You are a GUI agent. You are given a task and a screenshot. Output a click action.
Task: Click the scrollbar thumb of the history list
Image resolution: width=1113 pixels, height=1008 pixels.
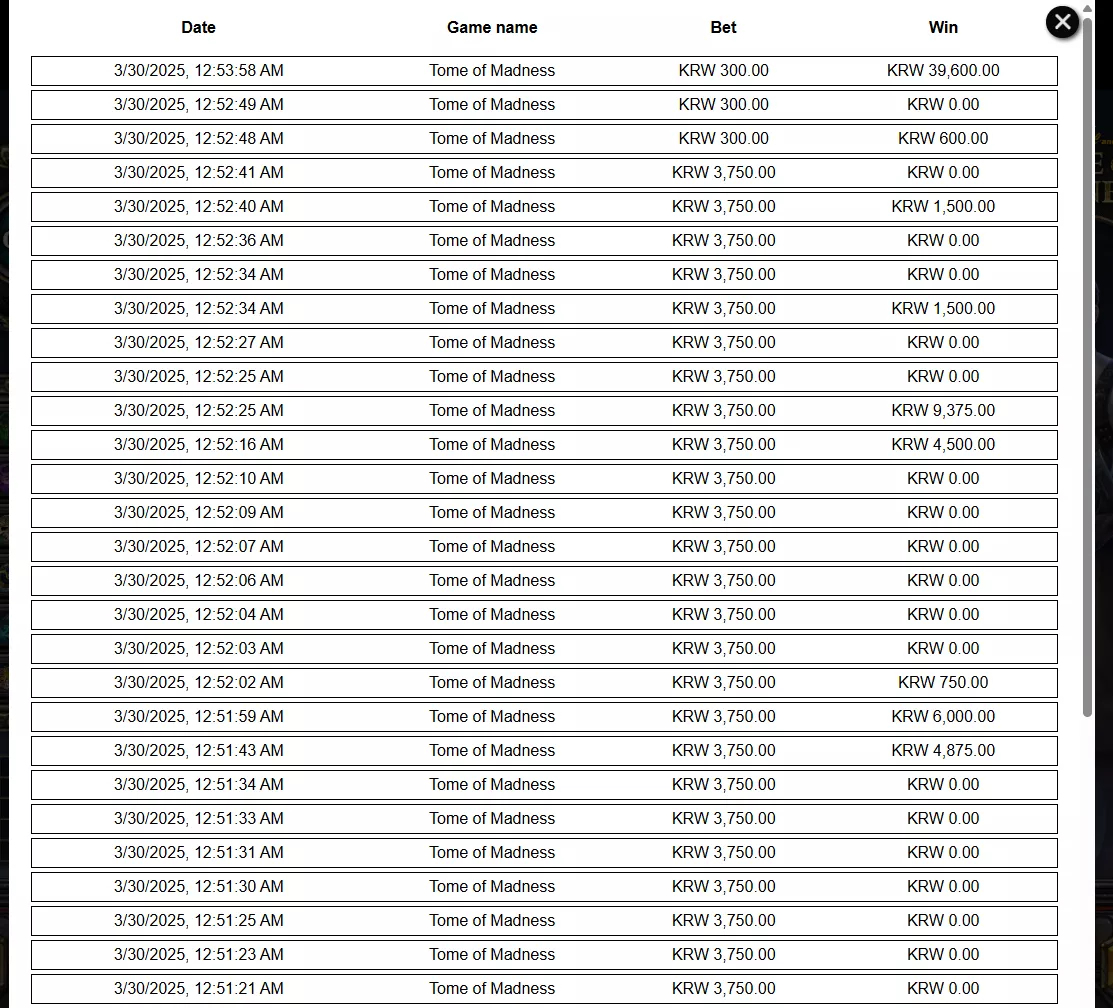click(x=1087, y=366)
